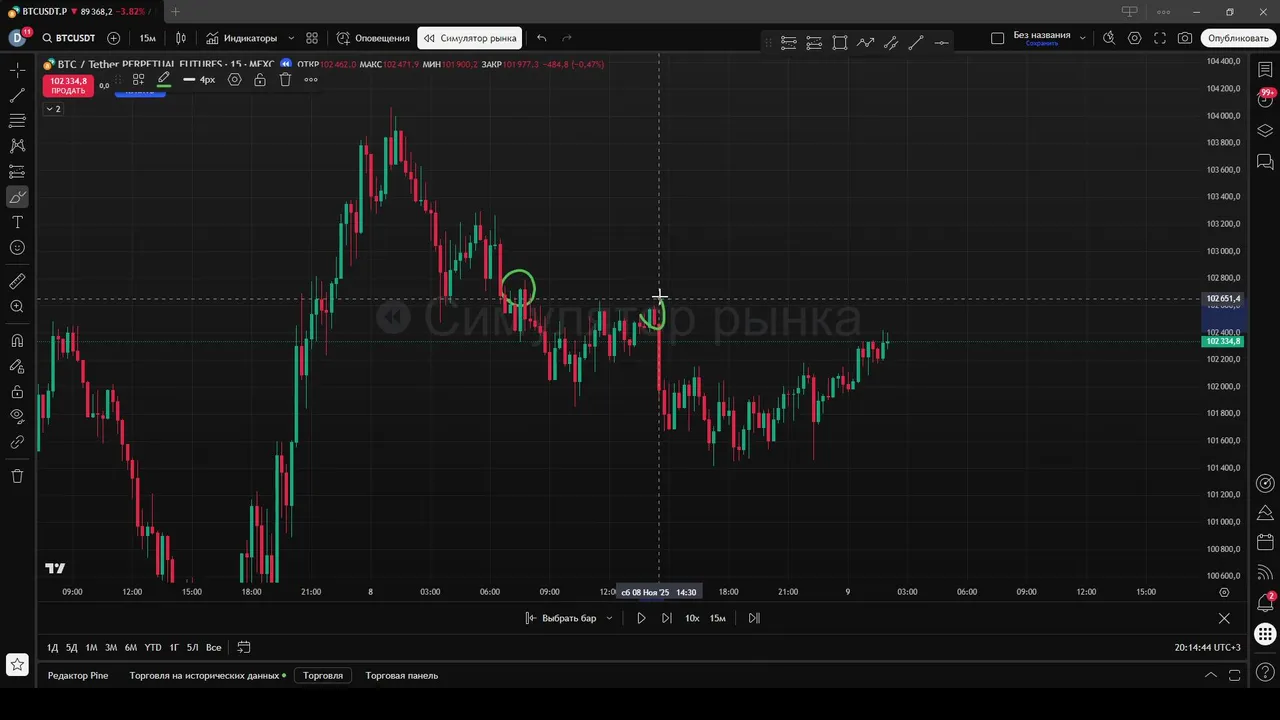This screenshot has width=1280, height=720.
Task: Change 10x replay speed
Action: (692, 618)
